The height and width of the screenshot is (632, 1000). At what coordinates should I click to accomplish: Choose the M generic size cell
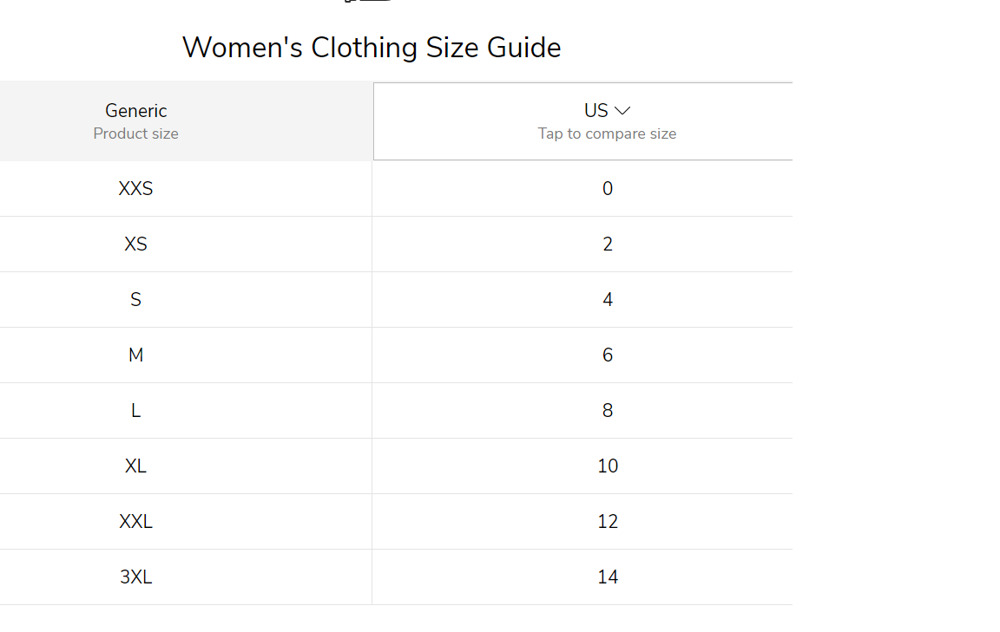(186, 355)
